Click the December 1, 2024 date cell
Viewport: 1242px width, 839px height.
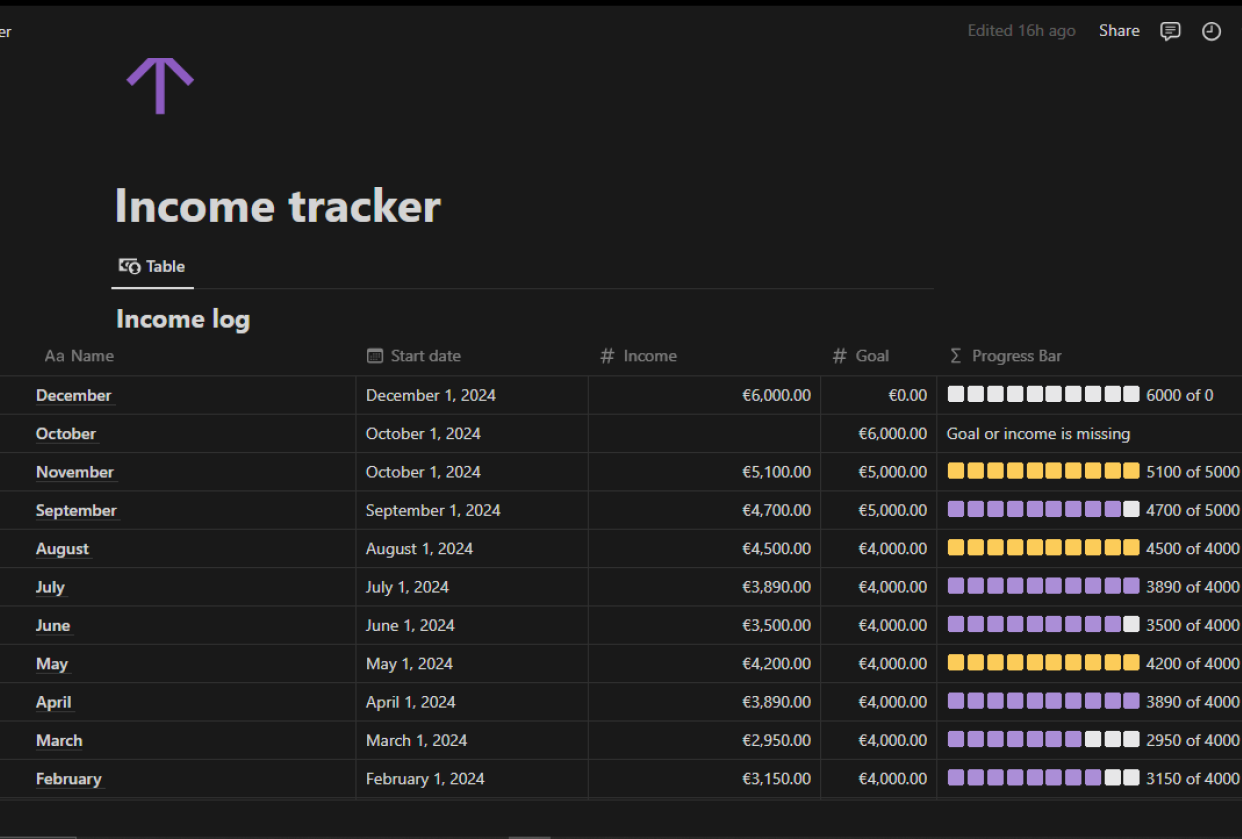click(x=472, y=395)
